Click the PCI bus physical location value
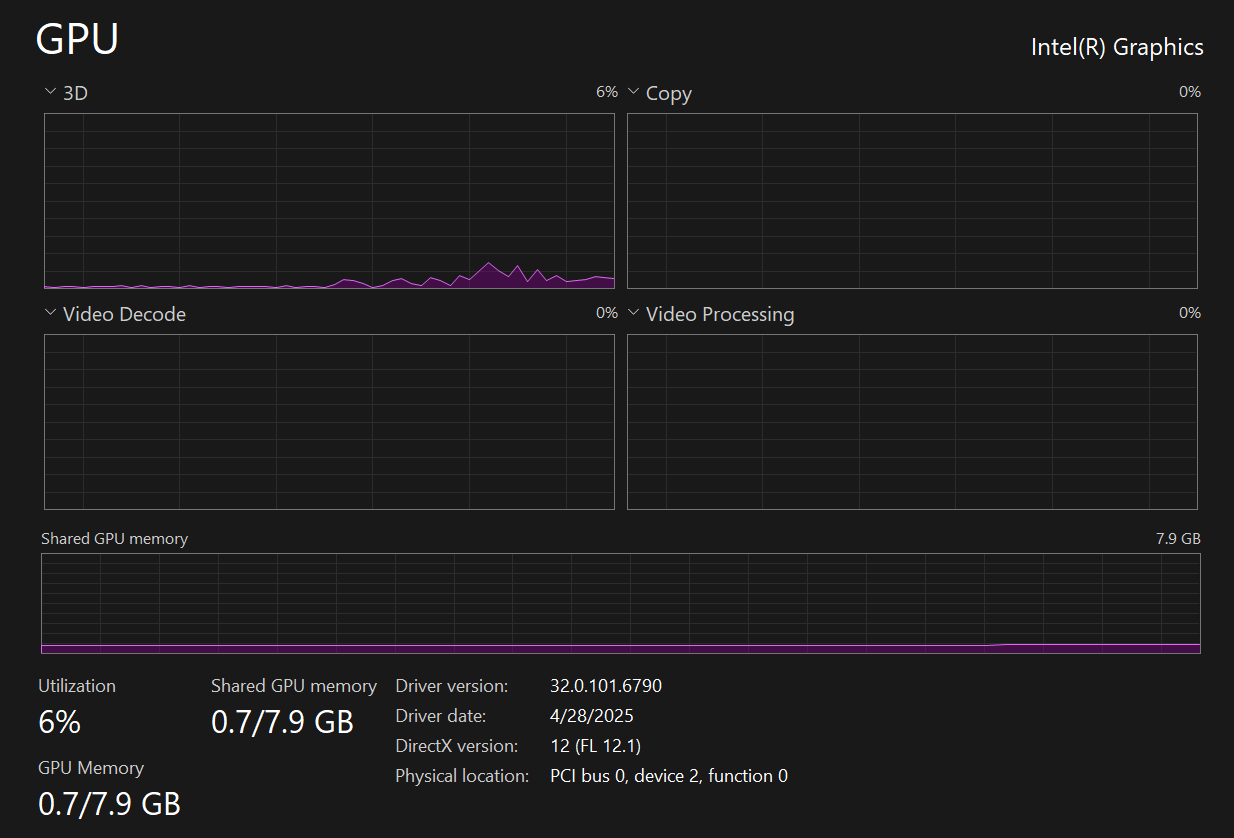 [x=669, y=776]
